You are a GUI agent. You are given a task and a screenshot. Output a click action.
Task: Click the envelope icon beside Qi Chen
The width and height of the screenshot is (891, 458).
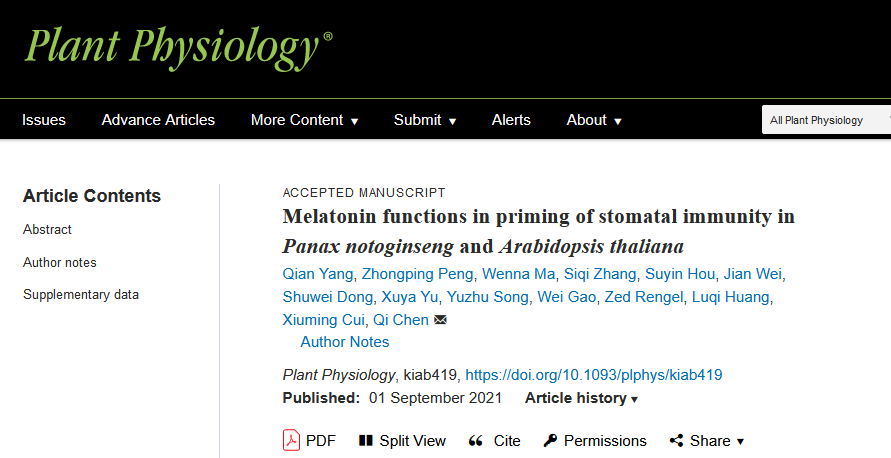click(x=440, y=320)
